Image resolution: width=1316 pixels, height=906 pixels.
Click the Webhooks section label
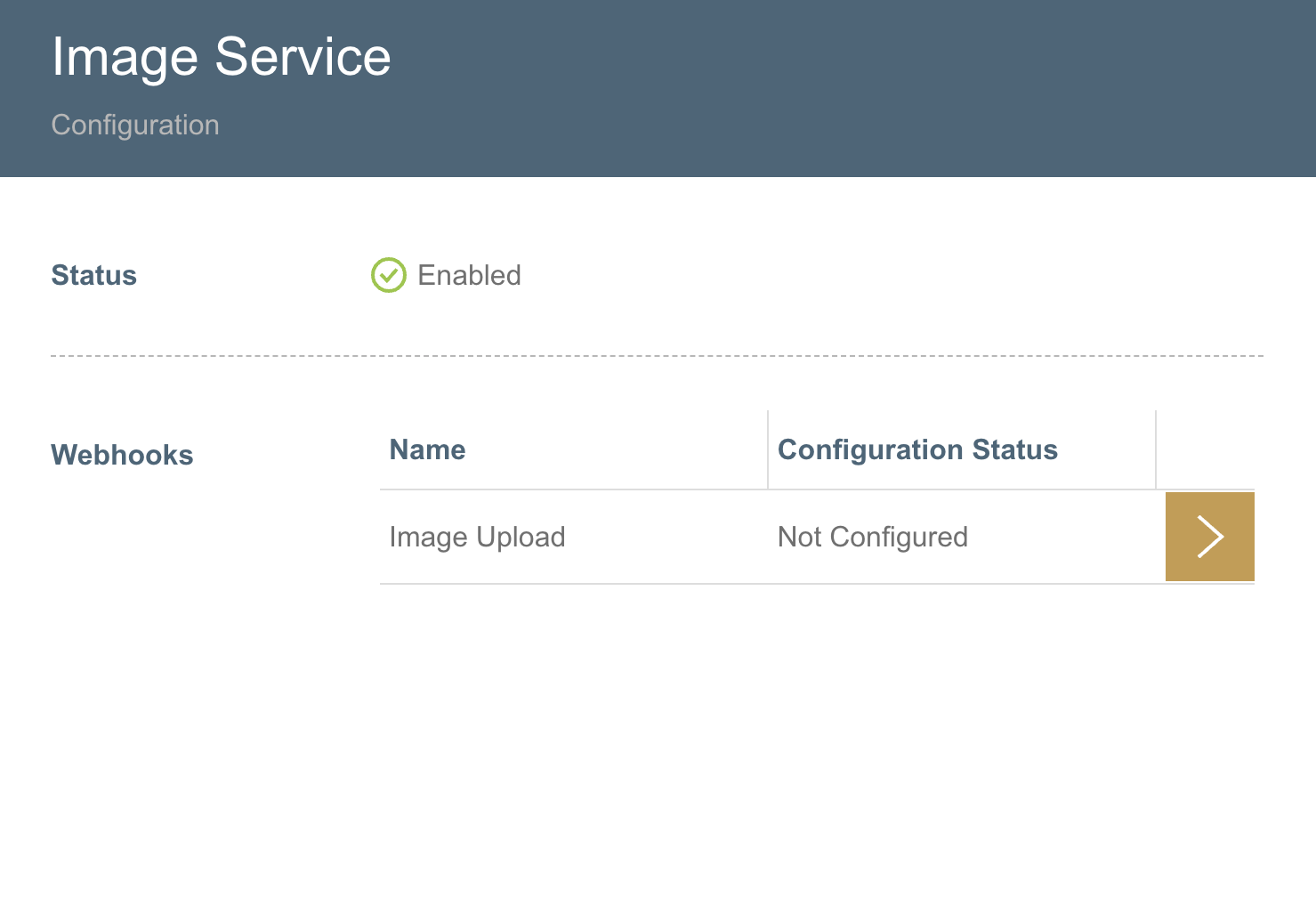tap(122, 455)
